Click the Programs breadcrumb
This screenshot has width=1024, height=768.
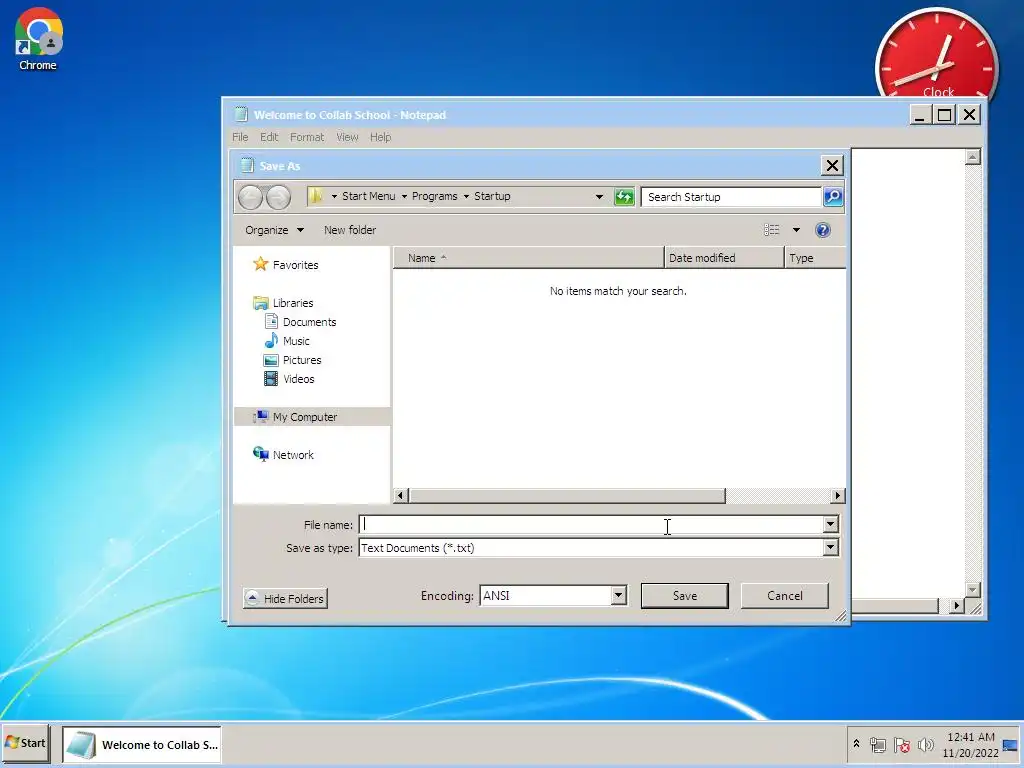click(x=434, y=196)
